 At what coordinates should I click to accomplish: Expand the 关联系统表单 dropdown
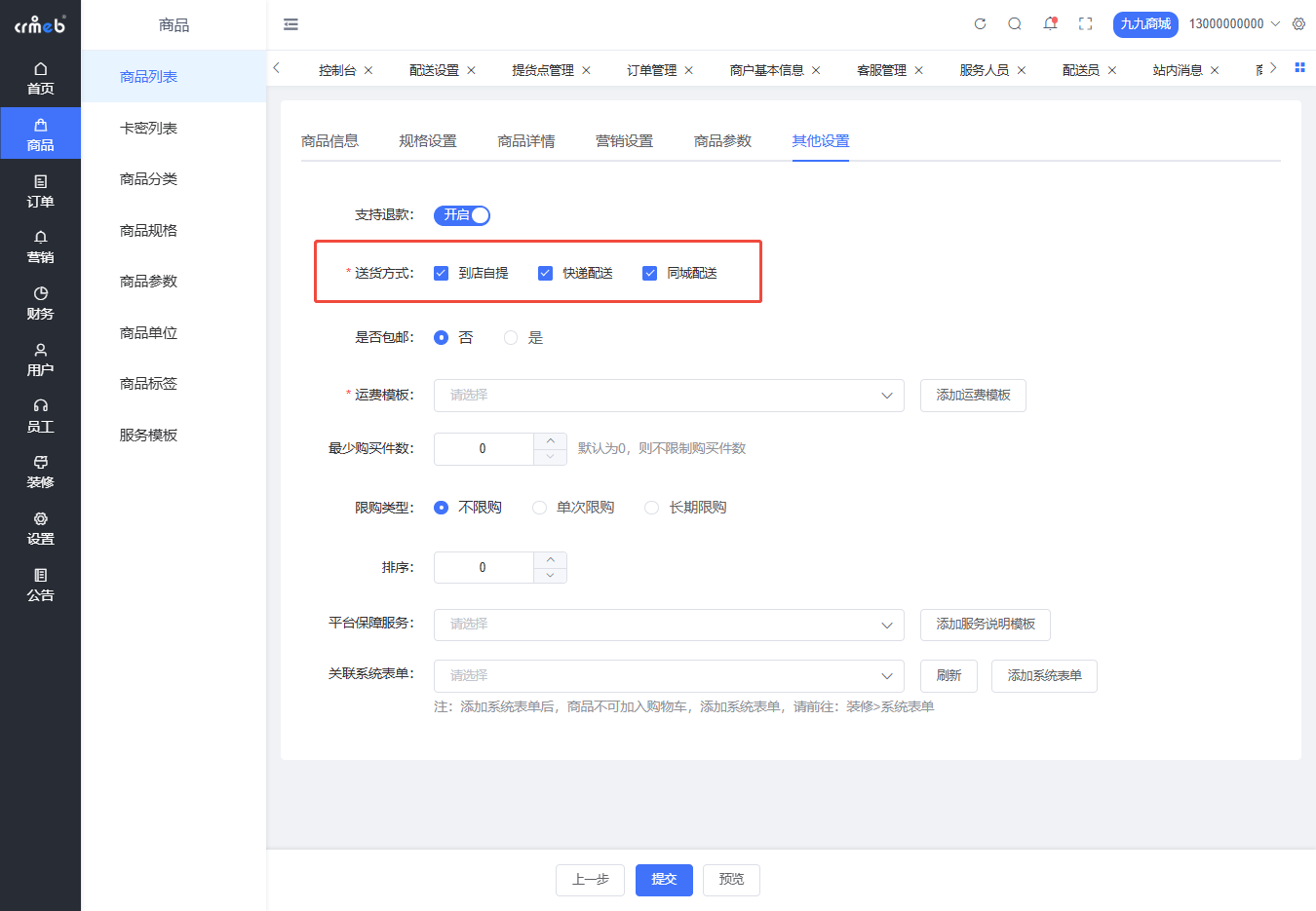point(669,676)
